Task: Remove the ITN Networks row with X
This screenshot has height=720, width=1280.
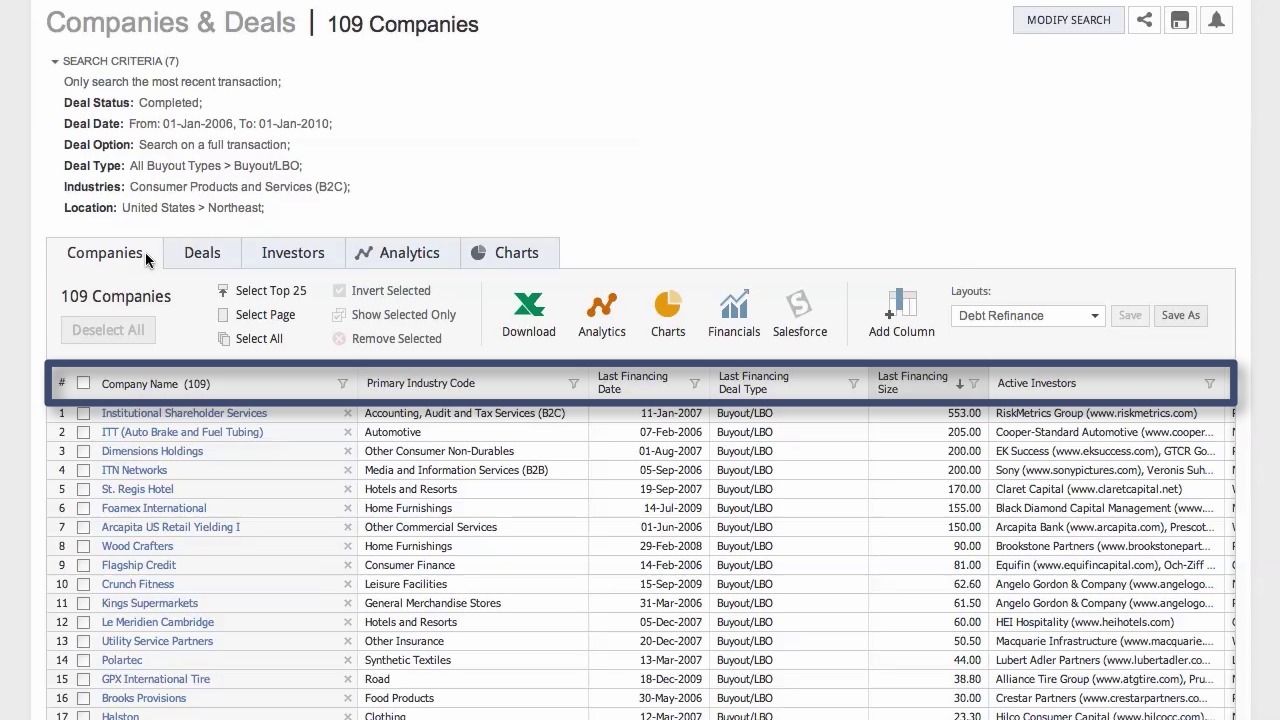Action: point(348,470)
